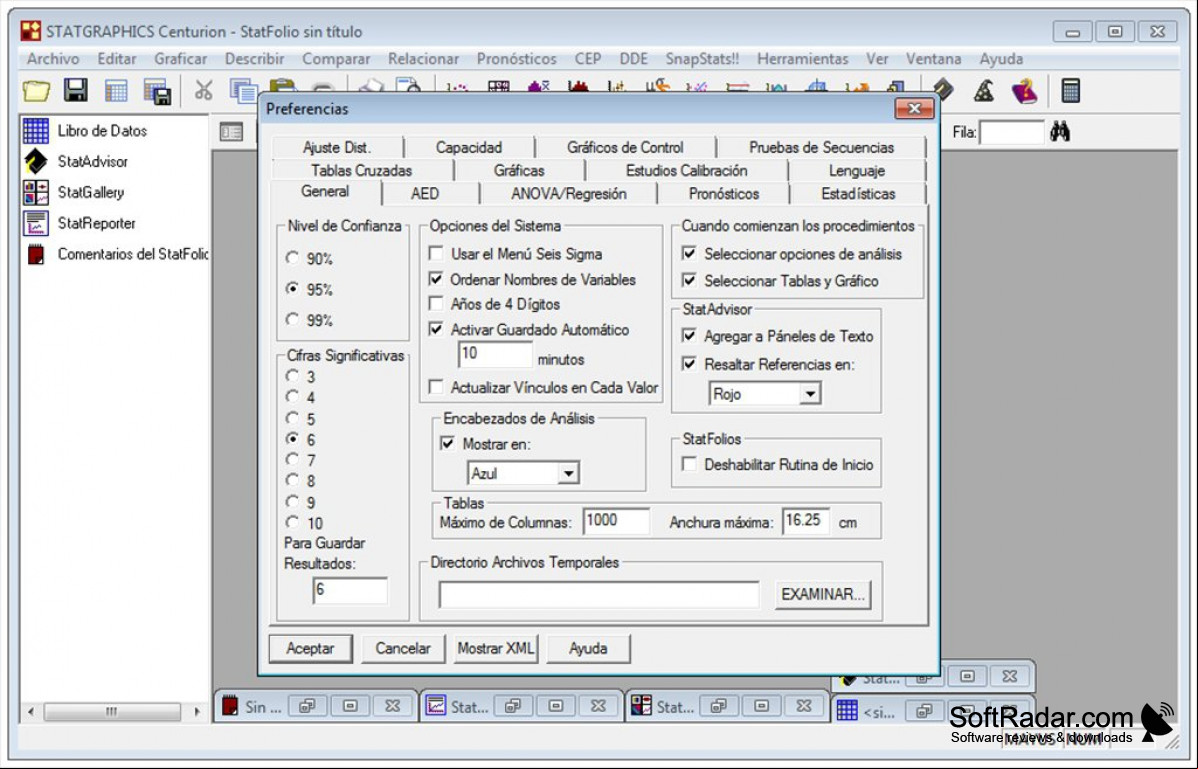Enable 'Deshabilitar Rutina de Inicio' checkbox
The image size is (1198, 769).
pos(689,464)
